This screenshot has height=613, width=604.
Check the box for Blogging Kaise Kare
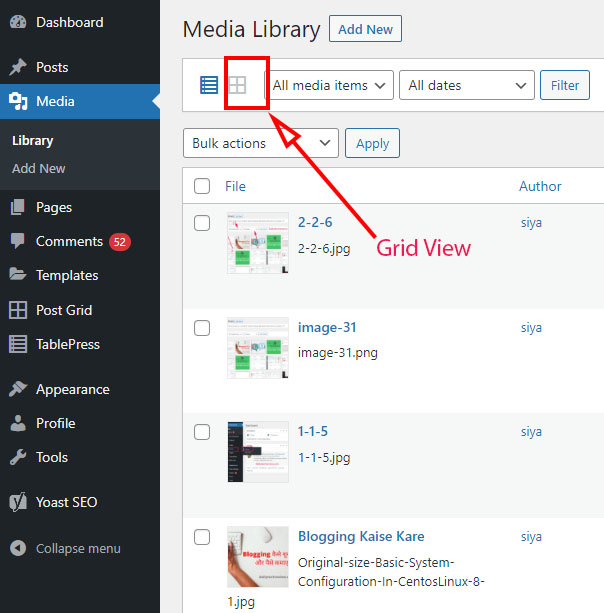(202, 537)
